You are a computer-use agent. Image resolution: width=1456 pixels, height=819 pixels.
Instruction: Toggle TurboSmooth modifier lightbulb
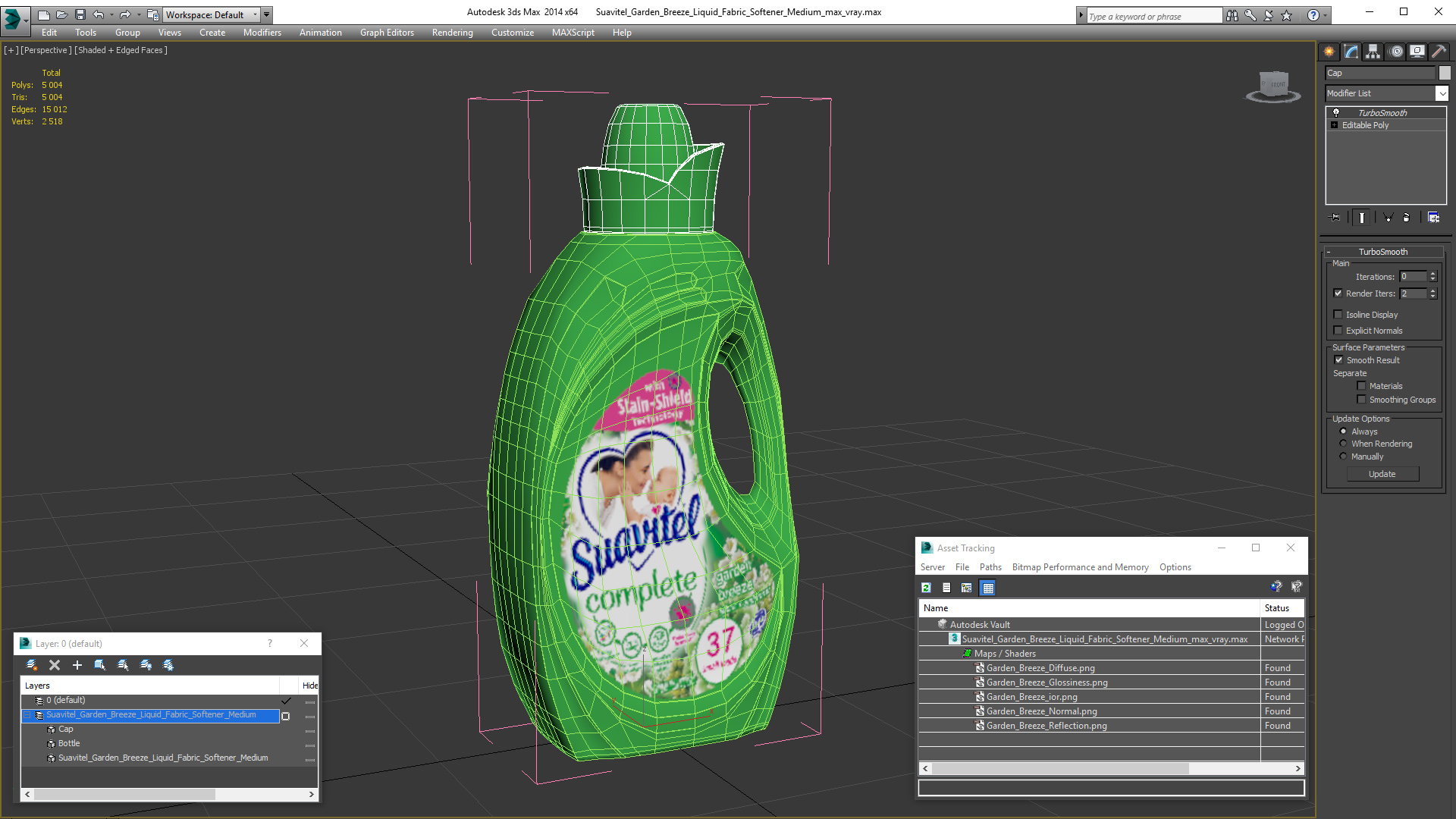point(1336,112)
